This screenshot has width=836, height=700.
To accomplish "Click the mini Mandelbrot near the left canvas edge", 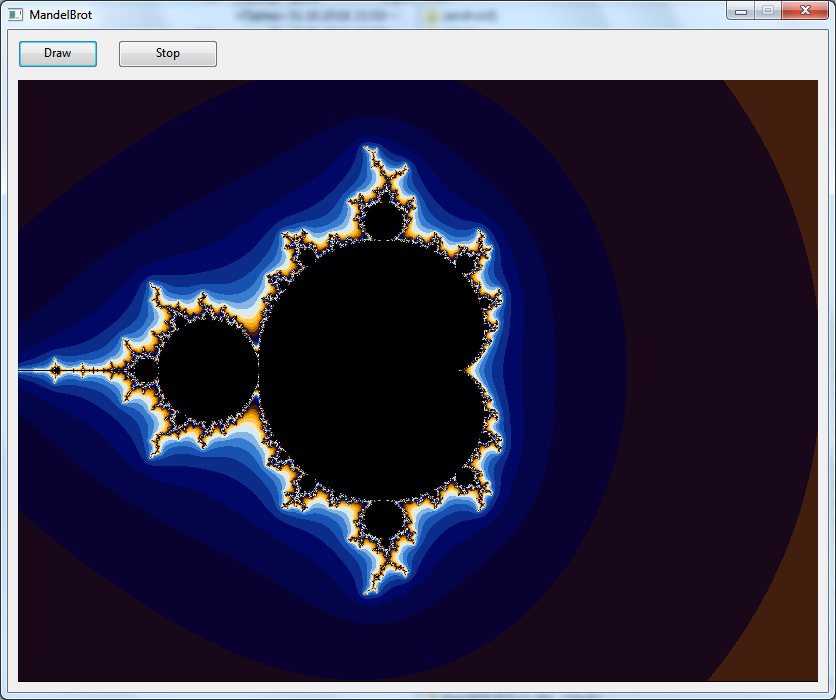I will click(56, 370).
